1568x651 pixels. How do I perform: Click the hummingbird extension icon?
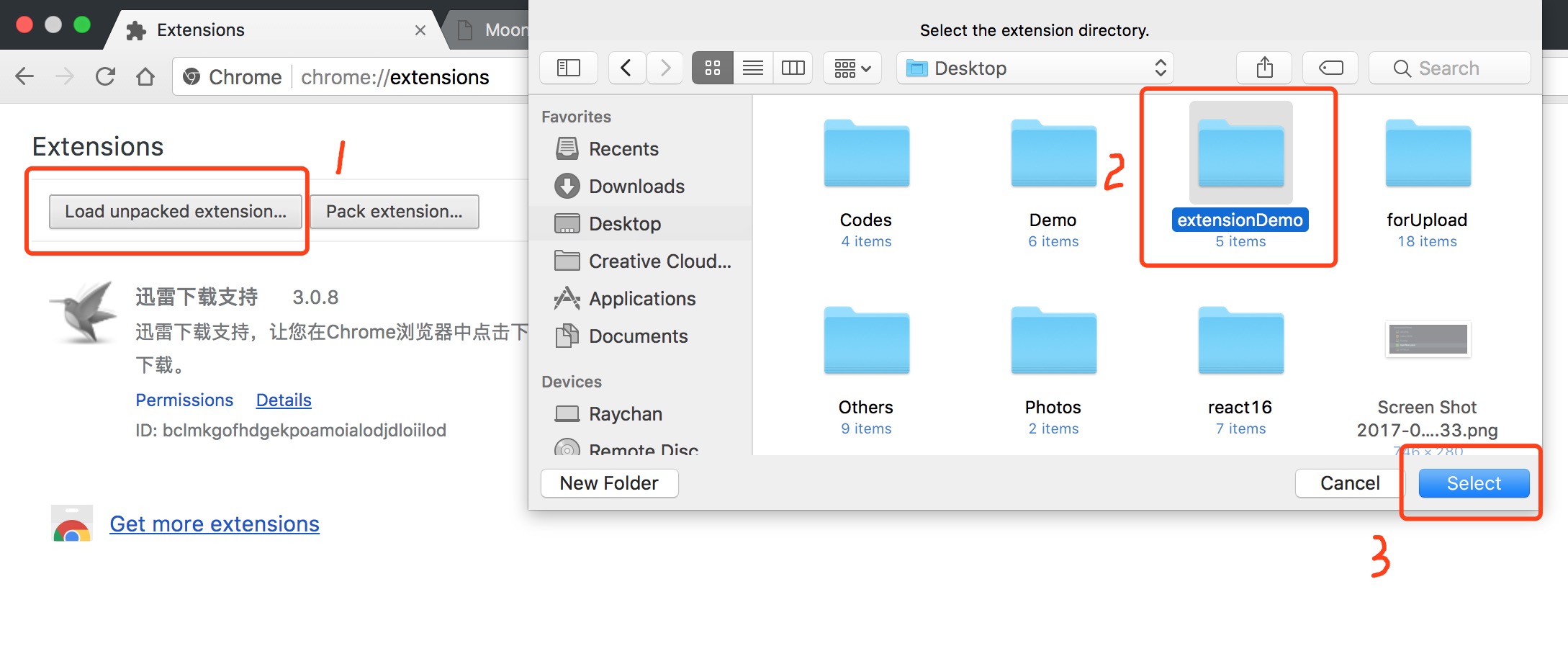84,313
